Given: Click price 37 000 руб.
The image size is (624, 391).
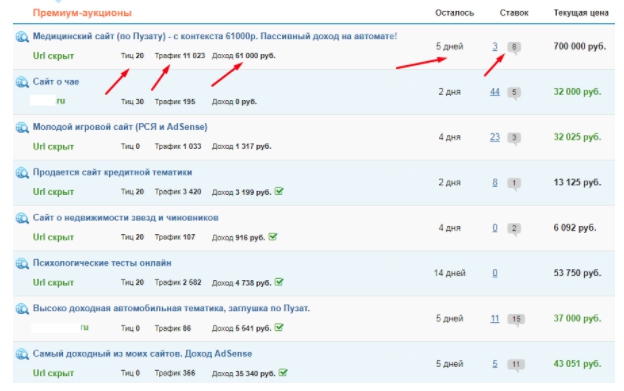Looking at the screenshot, I should (577, 319).
